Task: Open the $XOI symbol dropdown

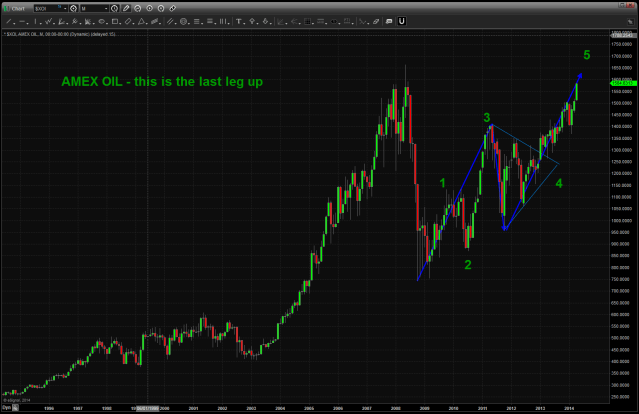Action: coord(65,10)
